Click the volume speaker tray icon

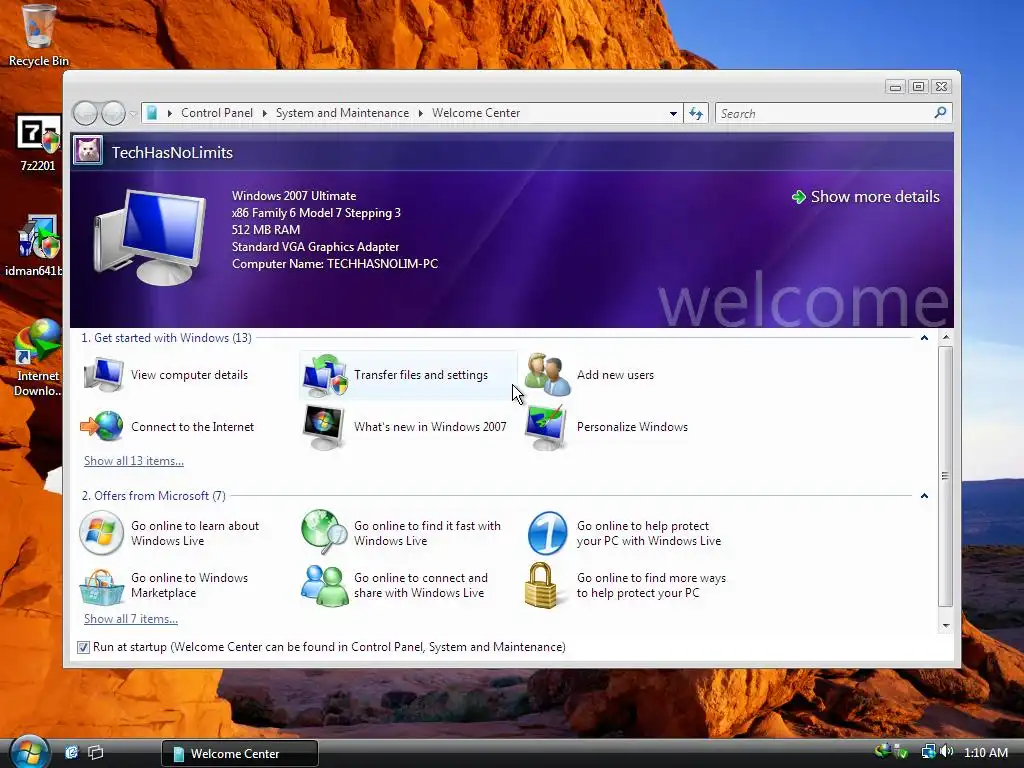(947, 752)
